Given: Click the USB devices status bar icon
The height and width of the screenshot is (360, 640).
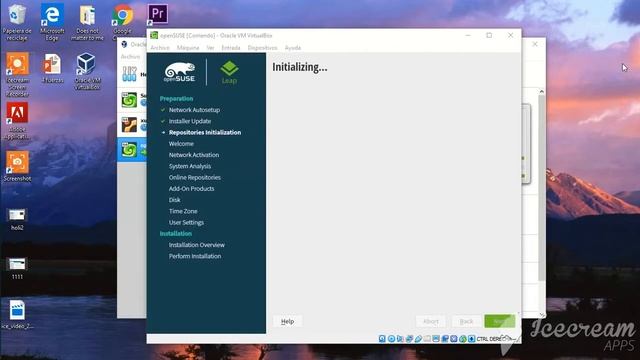Looking at the screenshot, I should (418, 339).
